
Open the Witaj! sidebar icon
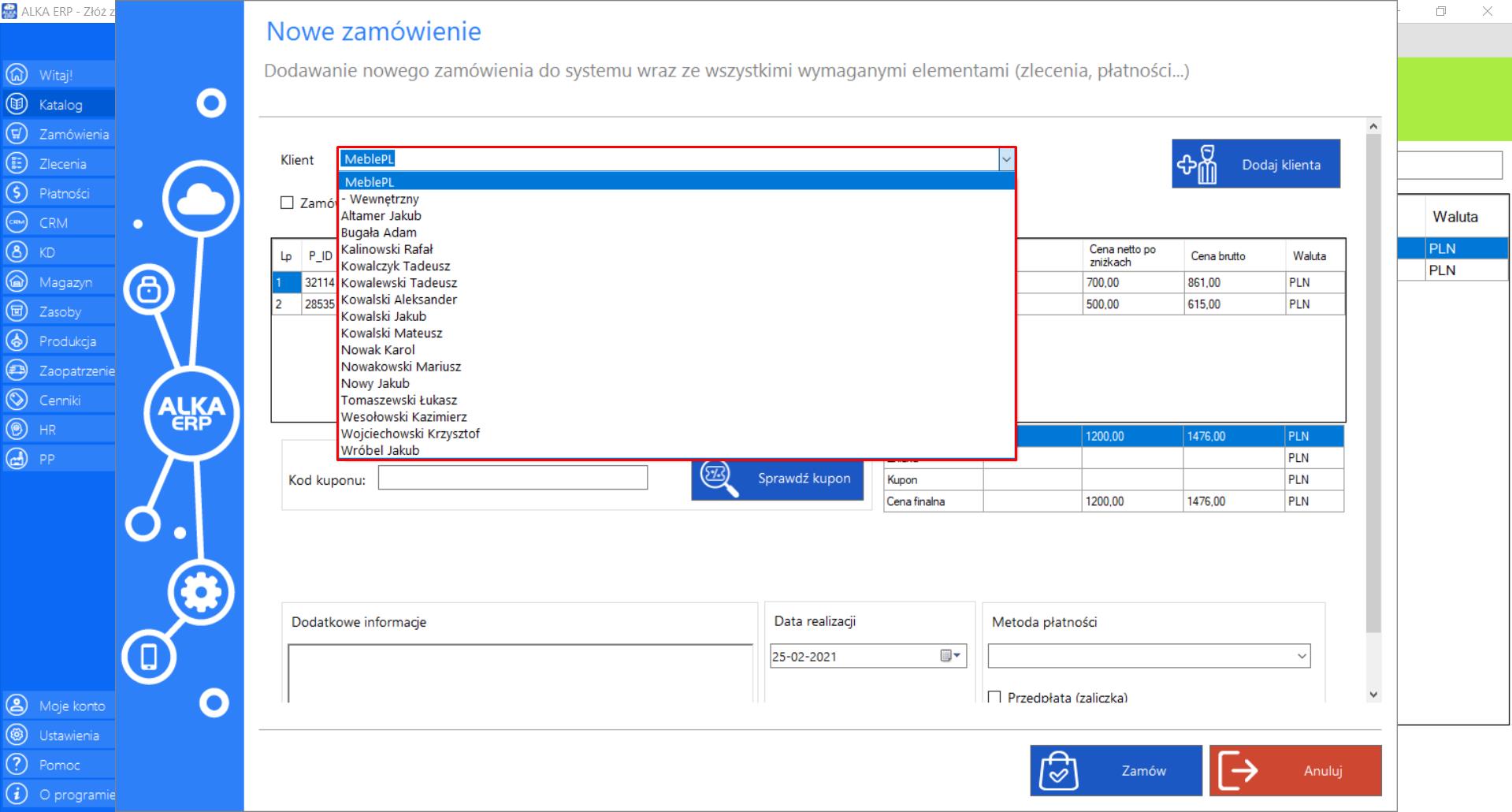[x=17, y=75]
